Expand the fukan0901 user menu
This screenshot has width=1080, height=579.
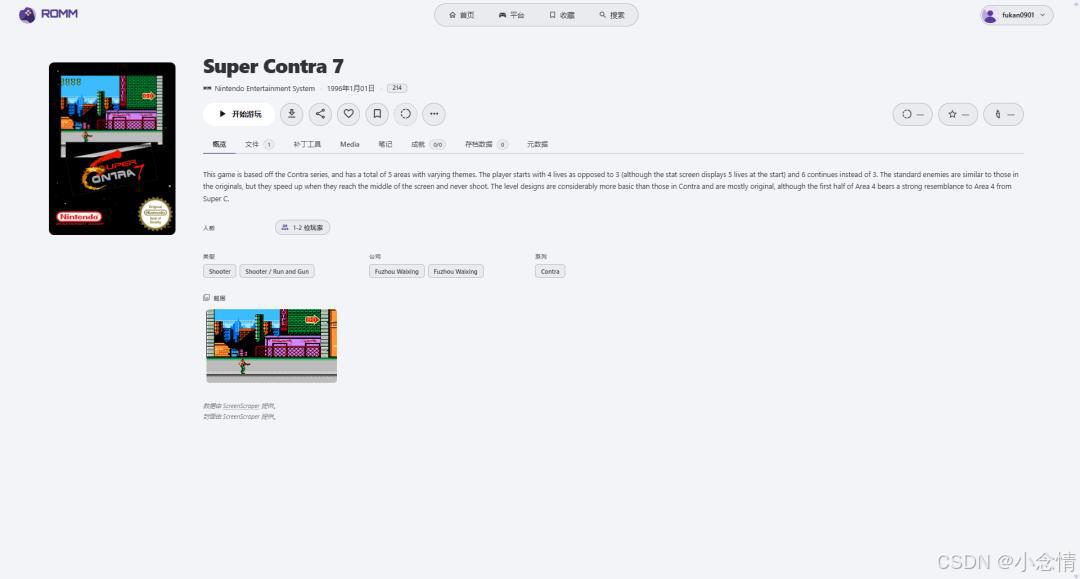[1017, 15]
